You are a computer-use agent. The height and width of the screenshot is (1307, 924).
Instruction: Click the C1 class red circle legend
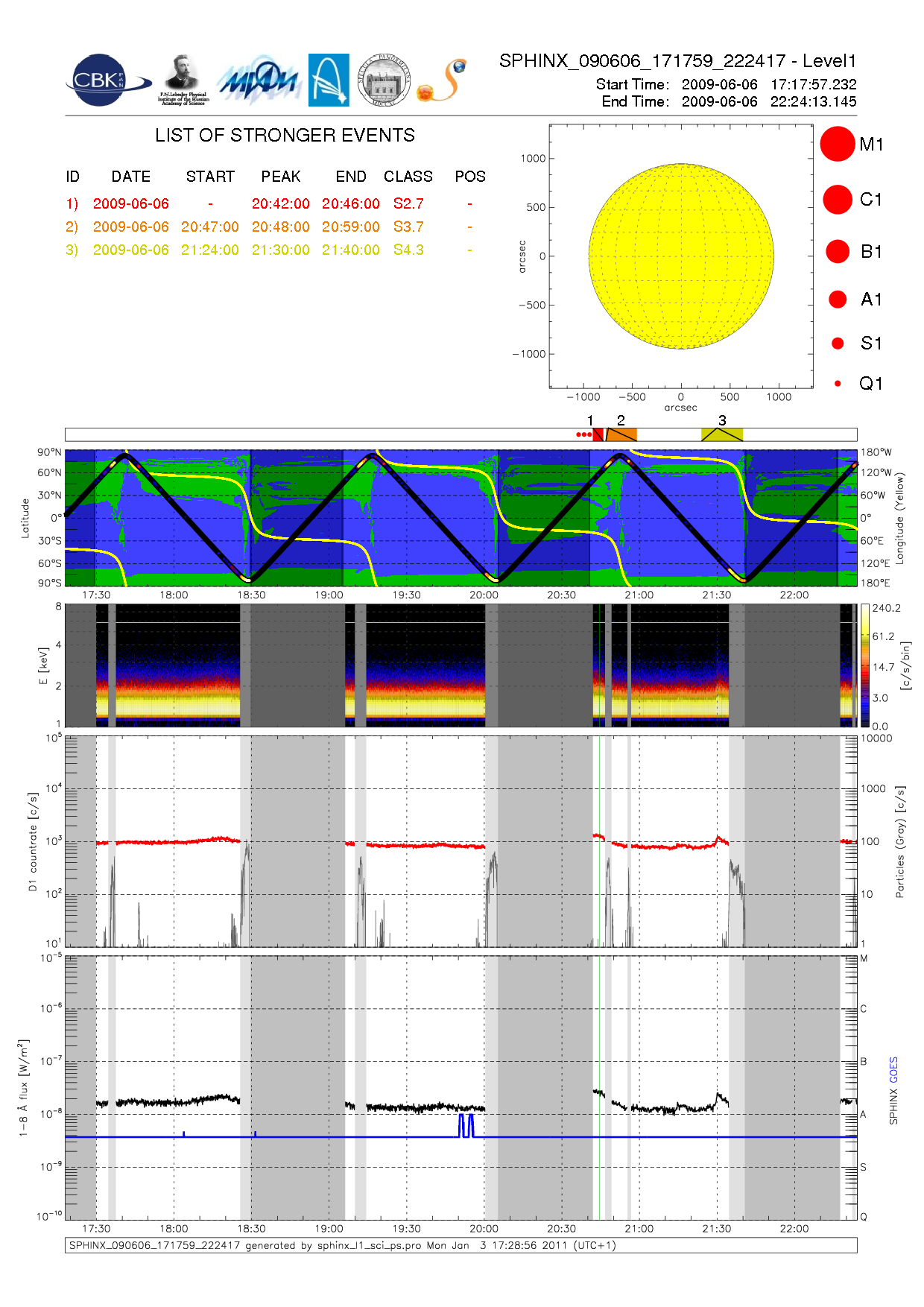point(838,200)
